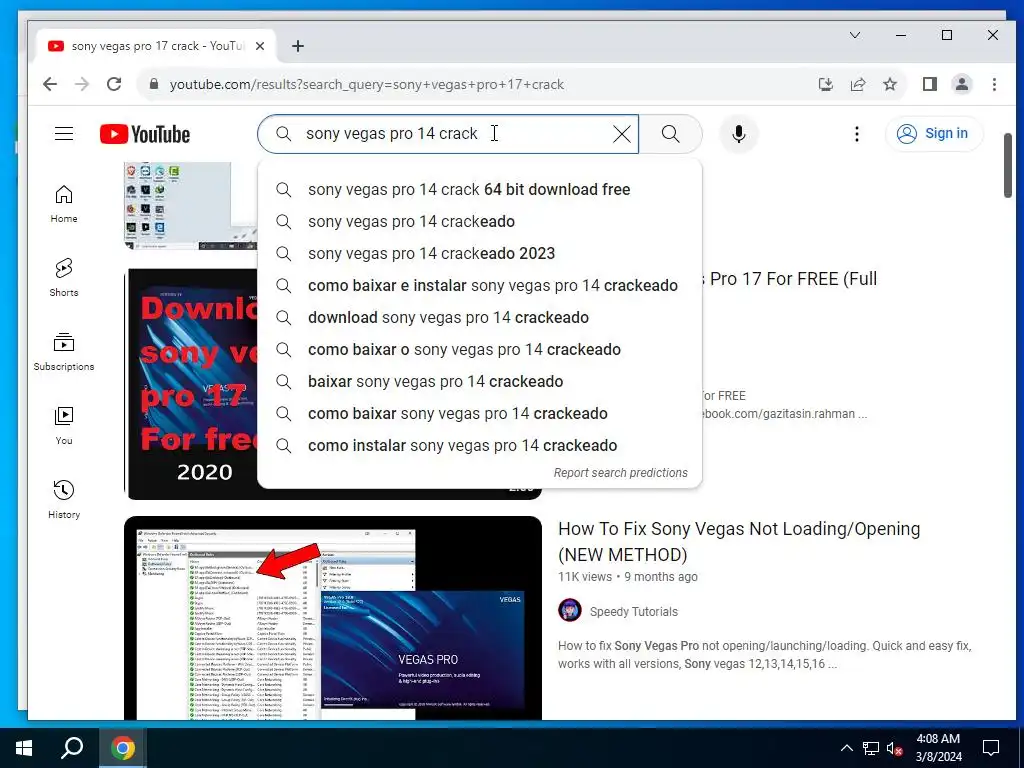Pick 'como baixar sony vegas pro 14 crackeado'
Viewport: 1024px width, 768px height.
coord(480,413)
